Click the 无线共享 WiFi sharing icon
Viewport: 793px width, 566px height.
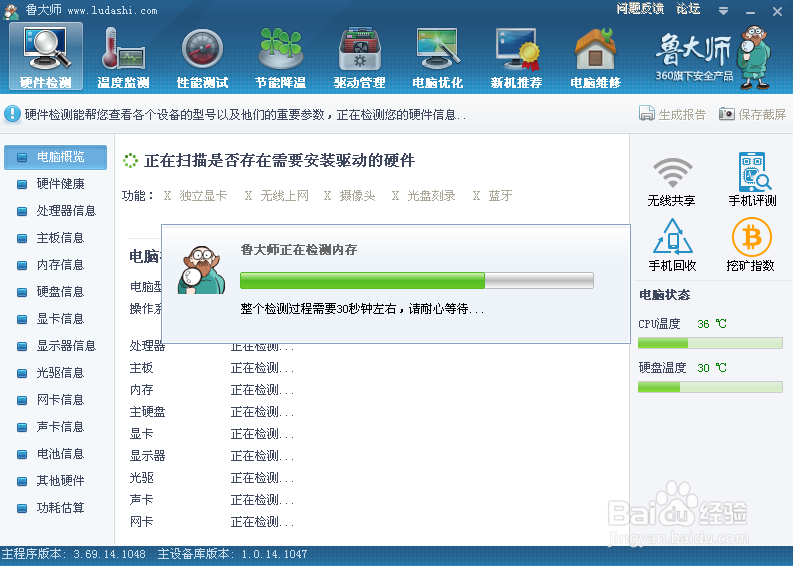[672, 181]
